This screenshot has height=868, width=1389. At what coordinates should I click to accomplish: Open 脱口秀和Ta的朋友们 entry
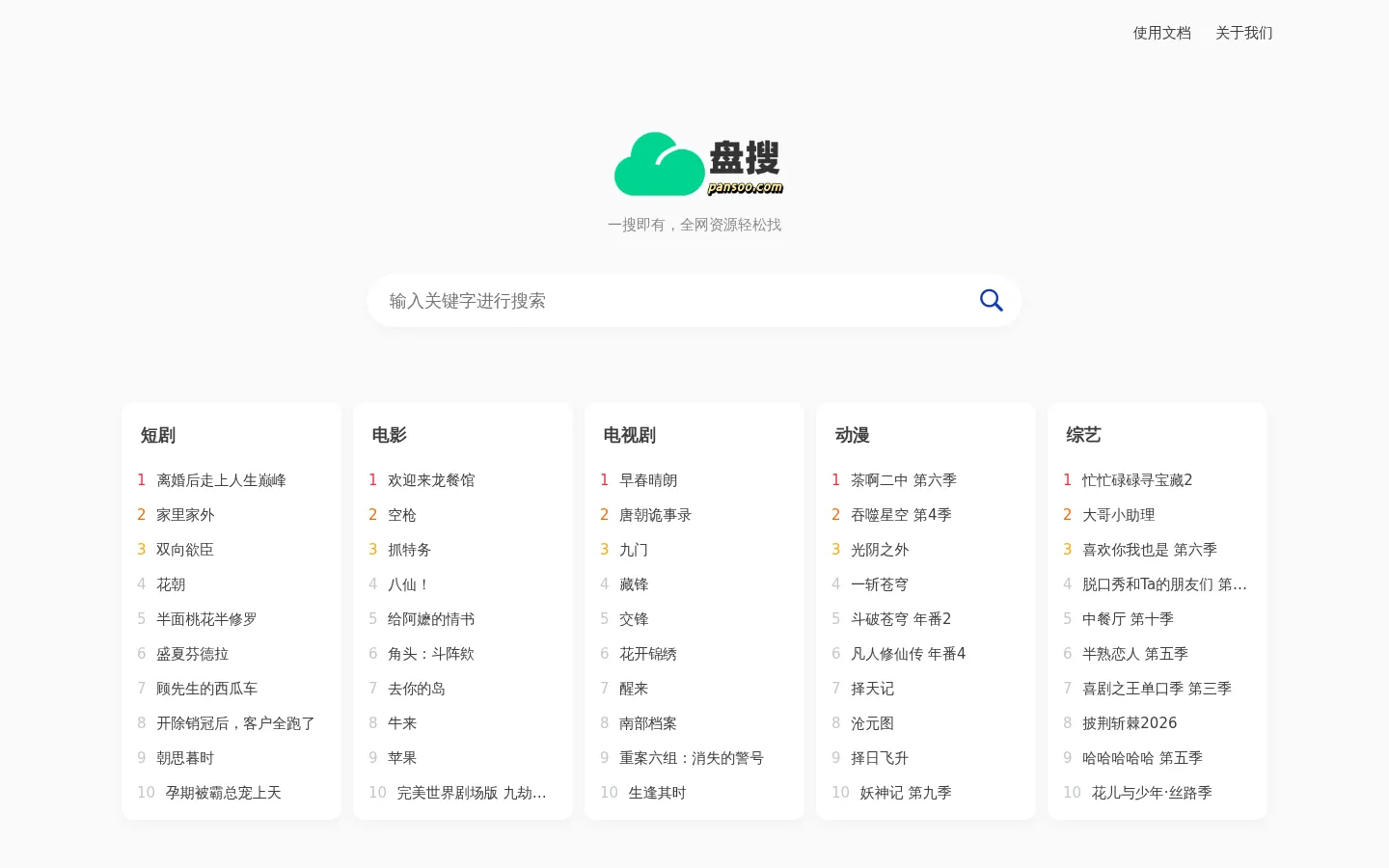tap(1164, 584)
